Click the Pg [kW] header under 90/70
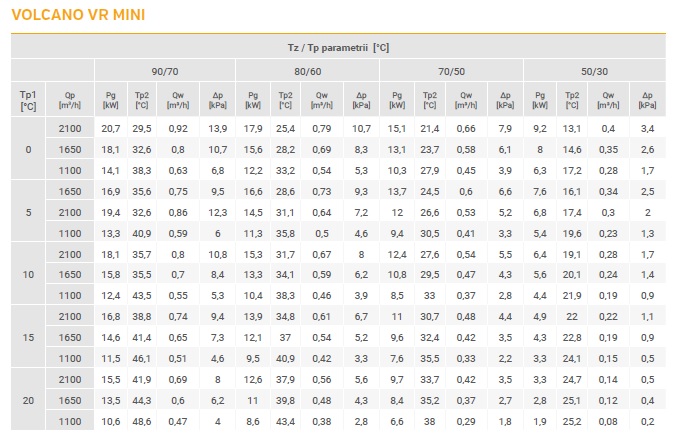675x444 pixels. [x=111, y=100]
